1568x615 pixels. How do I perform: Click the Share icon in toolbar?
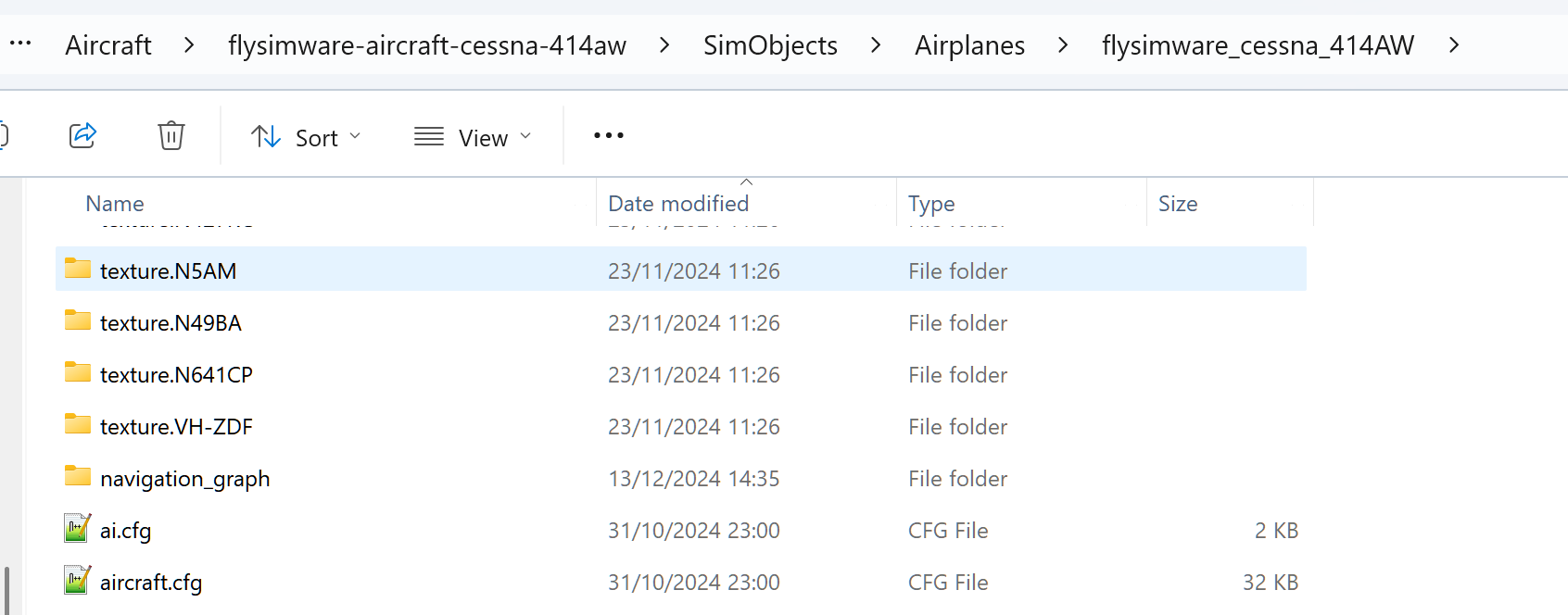(x=82, y=136)
